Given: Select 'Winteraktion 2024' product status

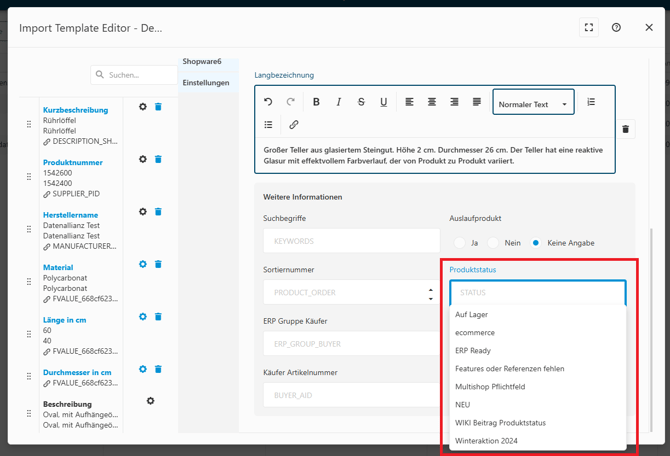Looking at the screenshot, I should (486, 441).
